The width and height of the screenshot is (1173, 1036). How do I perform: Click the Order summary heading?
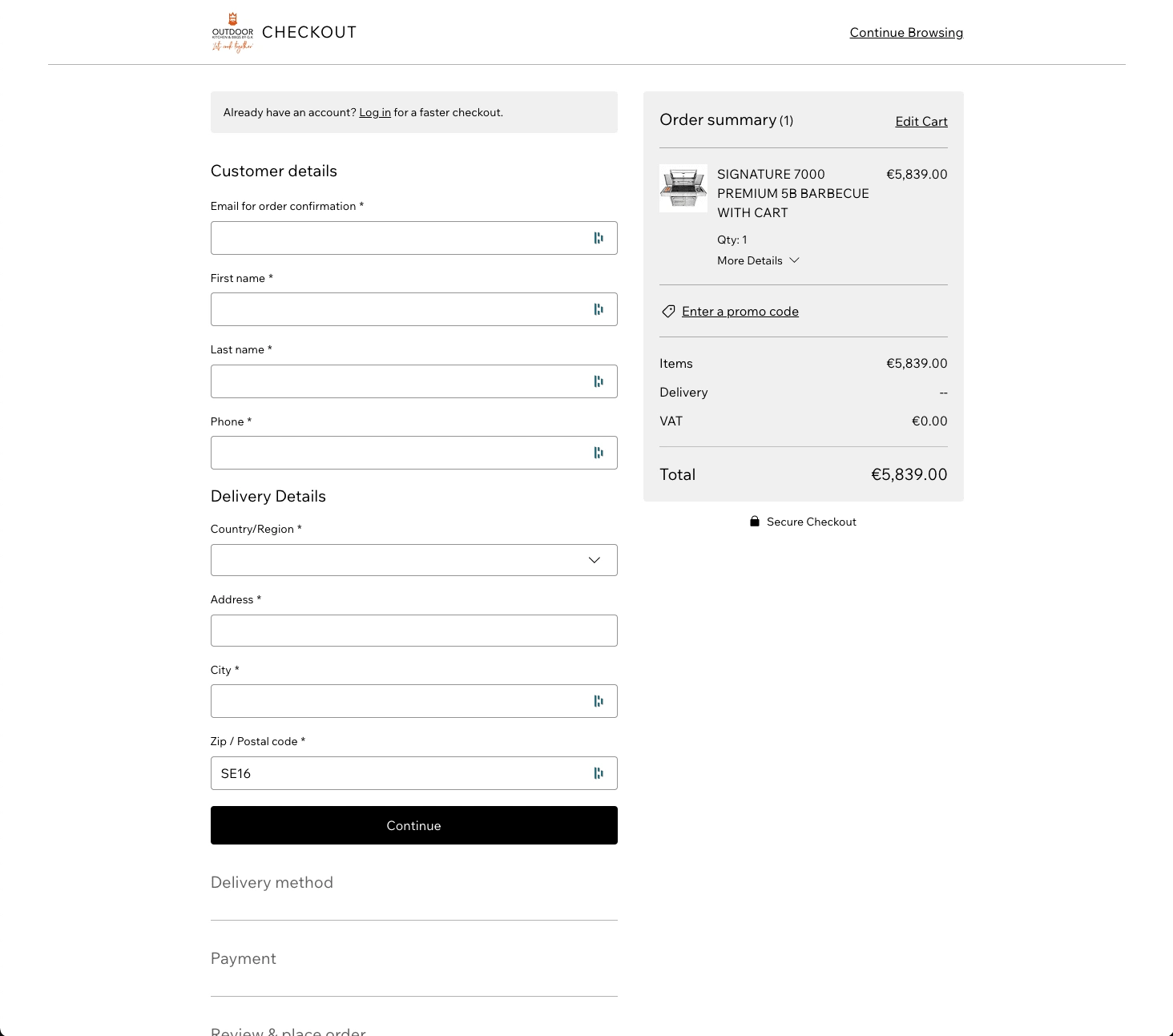pyautogui.click(x=726, y=120)
